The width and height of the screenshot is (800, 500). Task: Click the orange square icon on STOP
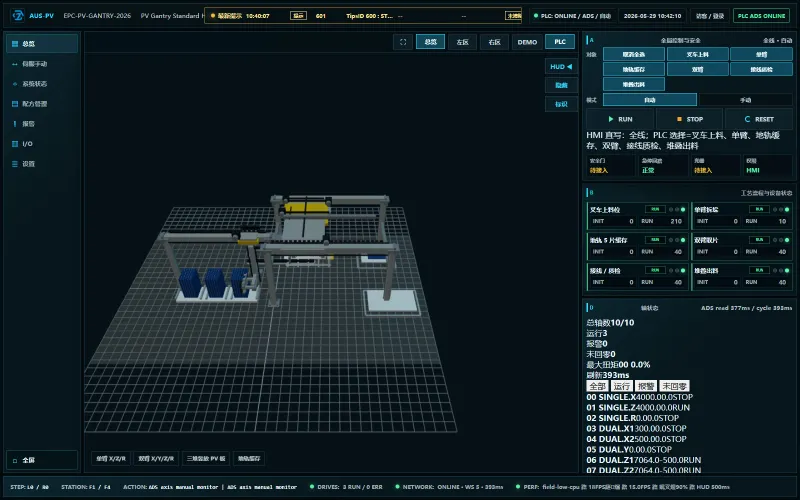click(x=679, y=119)
